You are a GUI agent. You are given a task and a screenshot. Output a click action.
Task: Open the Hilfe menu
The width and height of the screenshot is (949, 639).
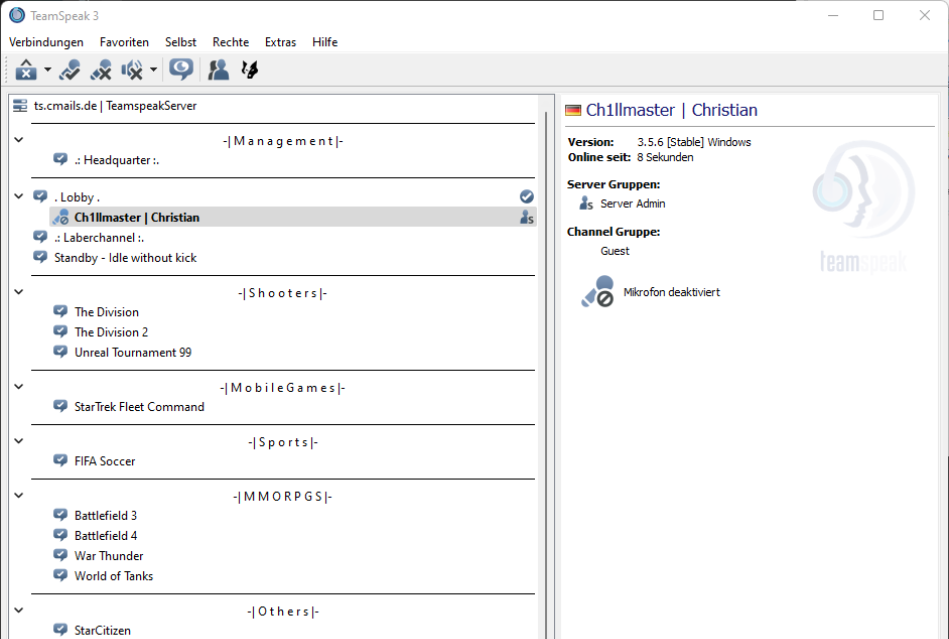pyautogui.click(x=325, y=42)
